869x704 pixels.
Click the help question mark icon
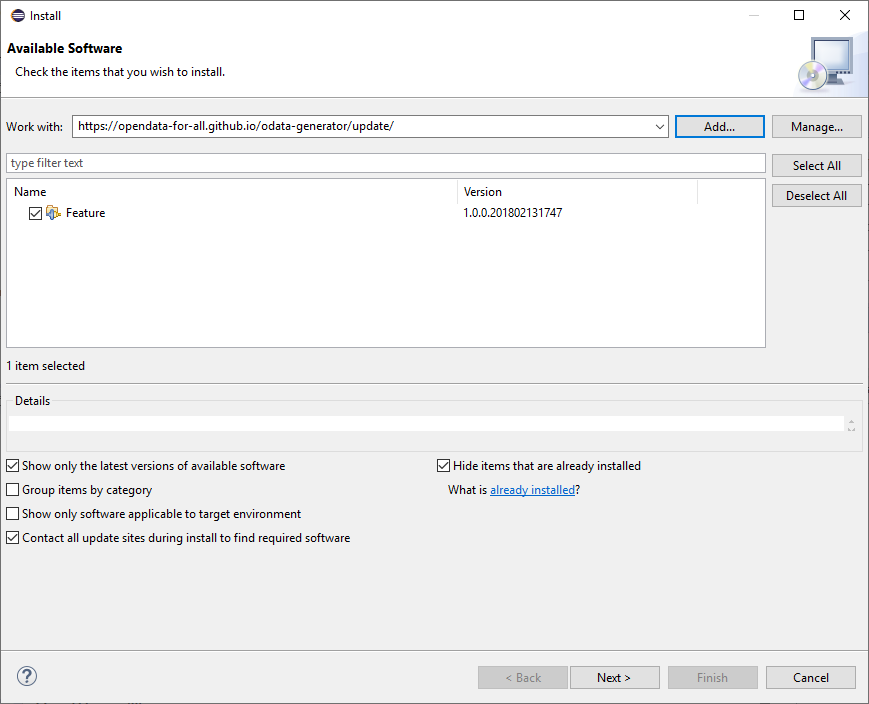pos(27,677)
